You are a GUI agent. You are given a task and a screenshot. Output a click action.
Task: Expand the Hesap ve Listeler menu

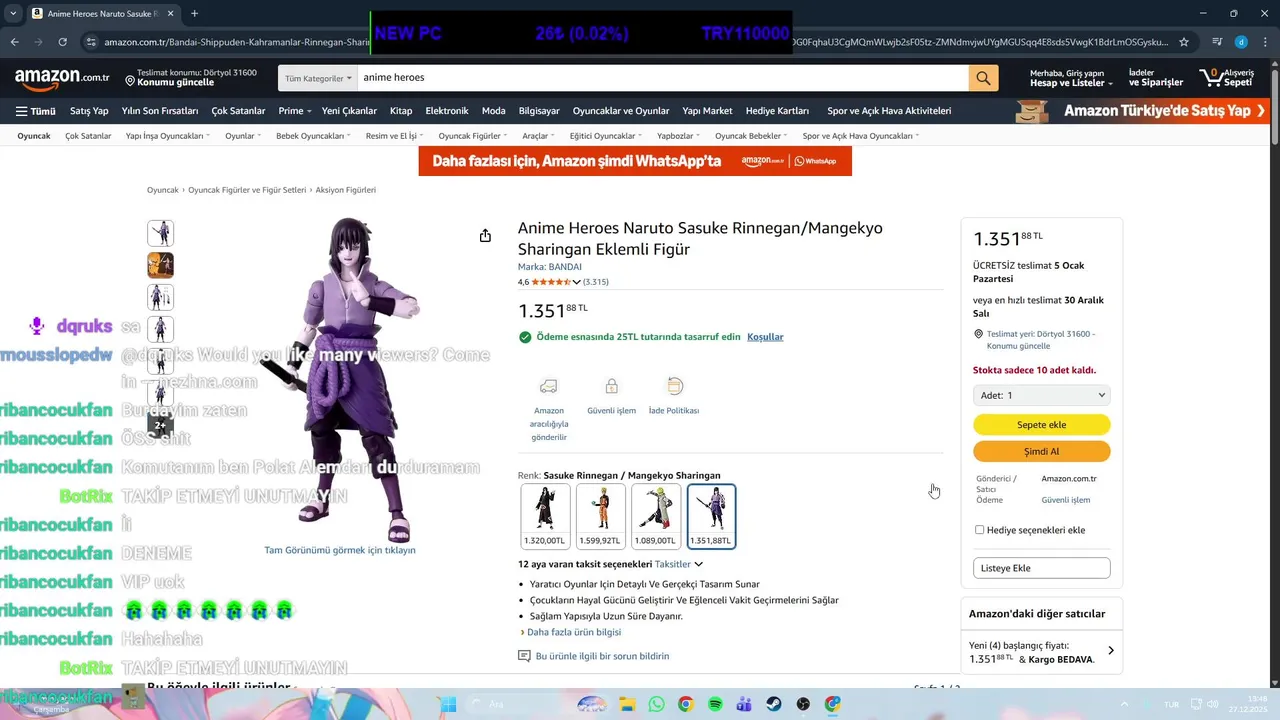[1072, 78]
